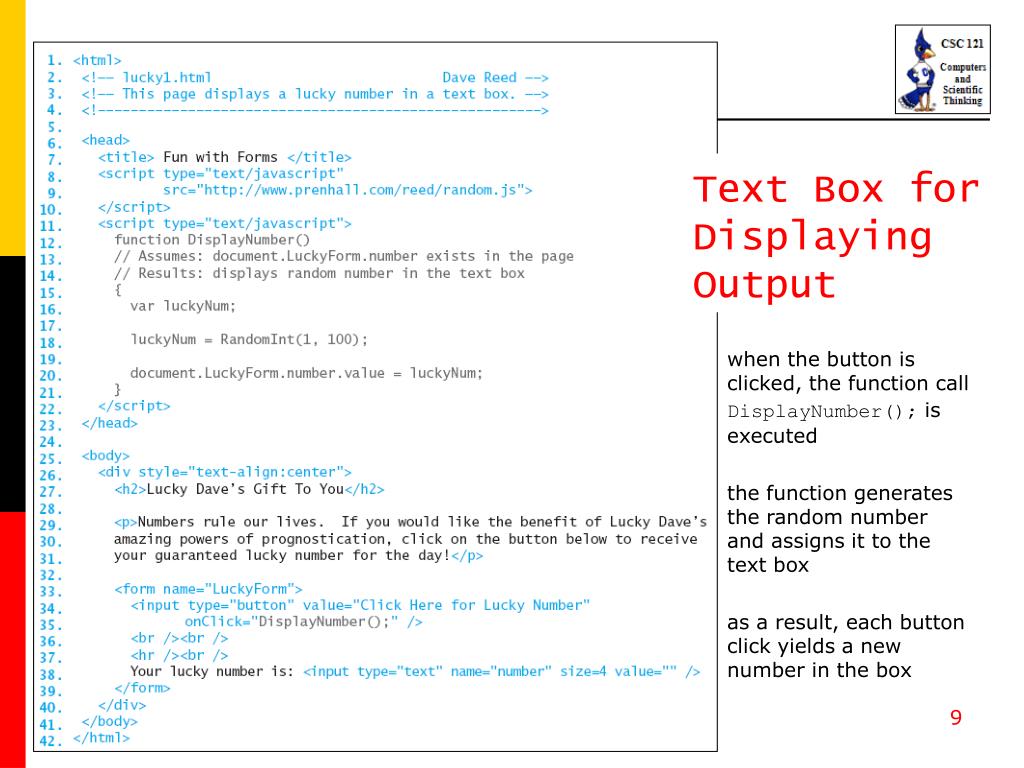Click "number in the box" in the last note
The height and width of the screenshot is (768, 1024).
820,671
